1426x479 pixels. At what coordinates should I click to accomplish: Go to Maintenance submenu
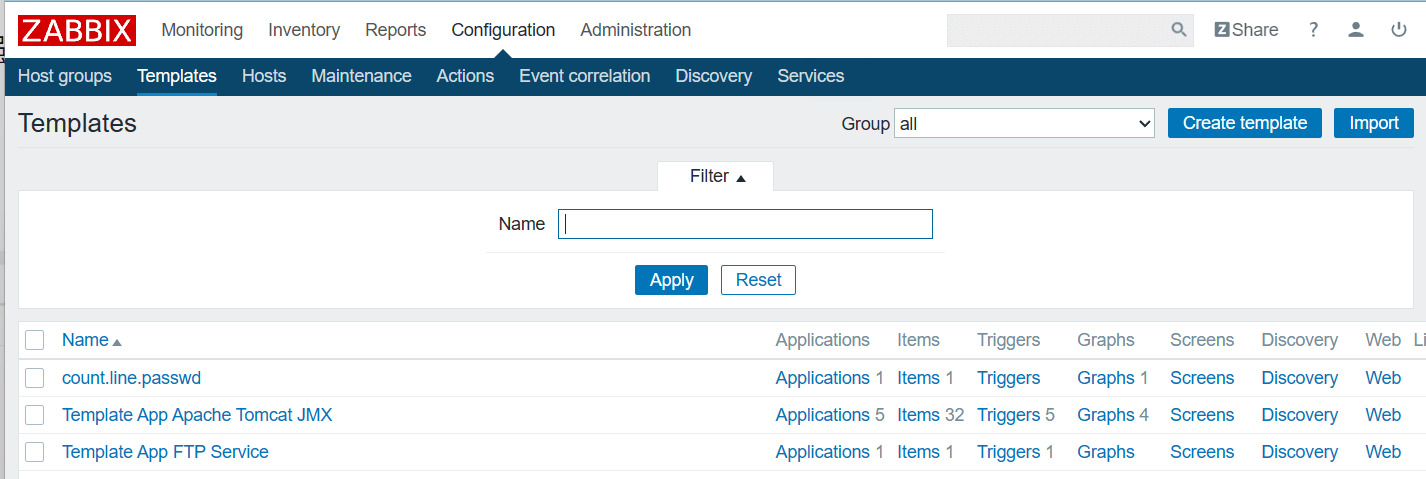(361, 76)
